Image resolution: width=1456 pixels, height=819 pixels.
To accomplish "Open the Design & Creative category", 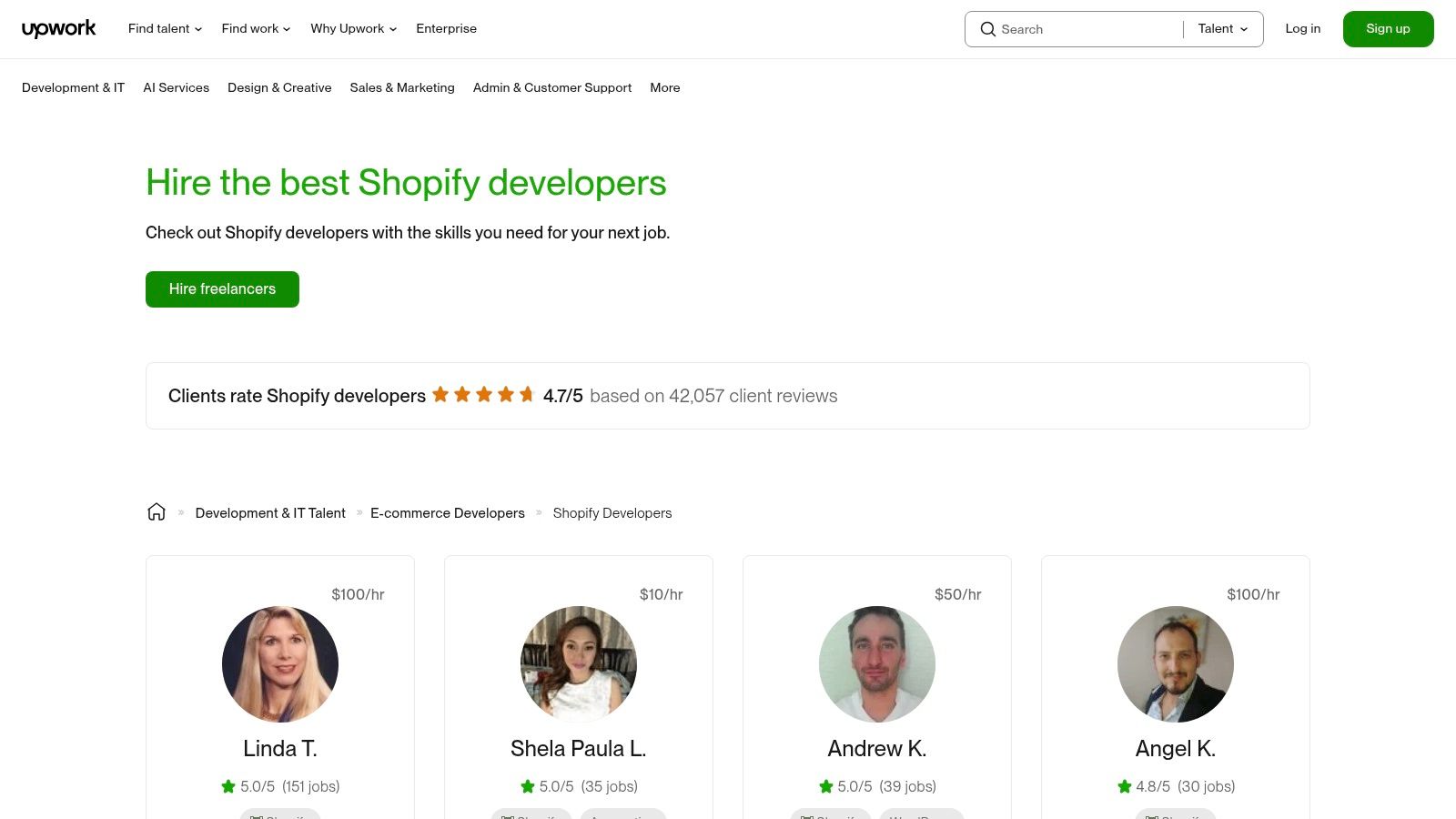I will pos(279,87).
